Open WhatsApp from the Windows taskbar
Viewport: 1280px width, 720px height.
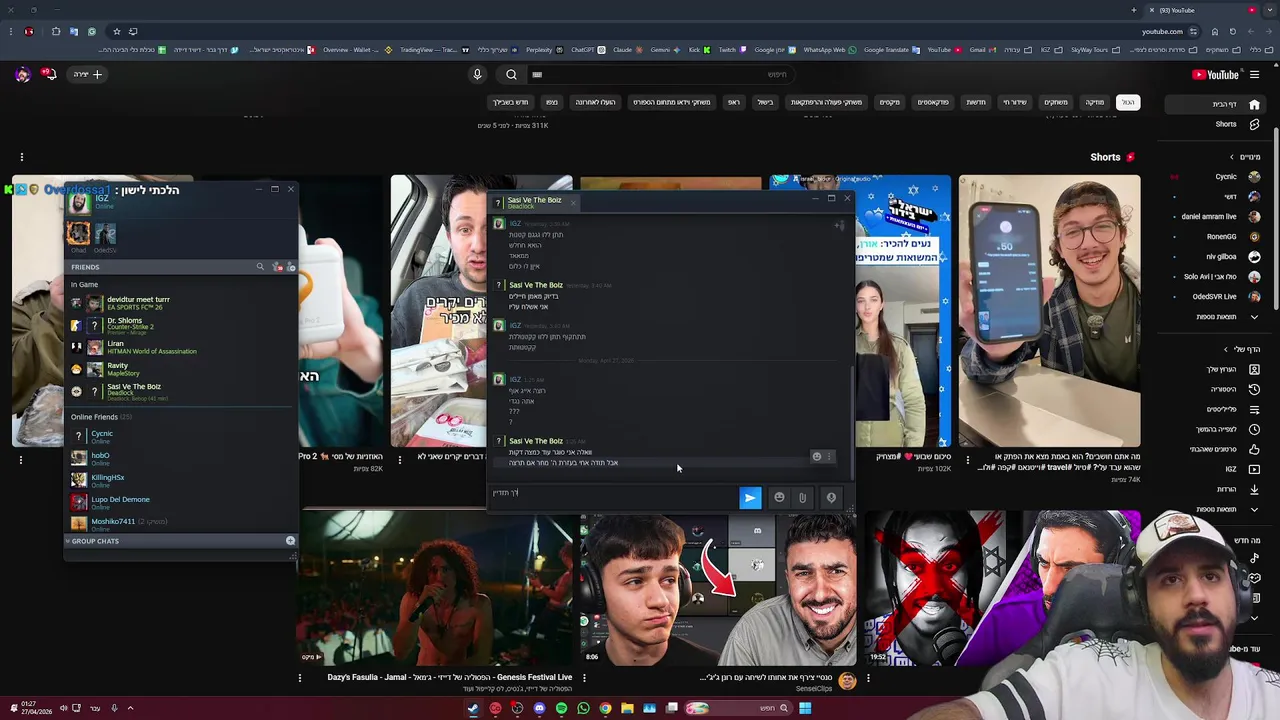(583, 708)
